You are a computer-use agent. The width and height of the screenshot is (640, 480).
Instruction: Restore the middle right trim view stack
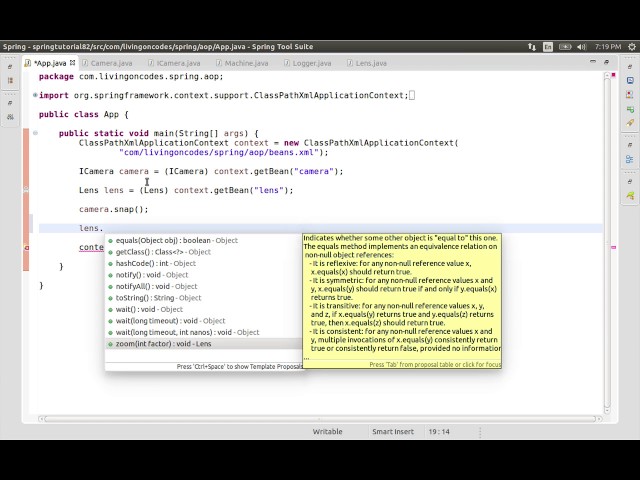[x=630, y=144]
